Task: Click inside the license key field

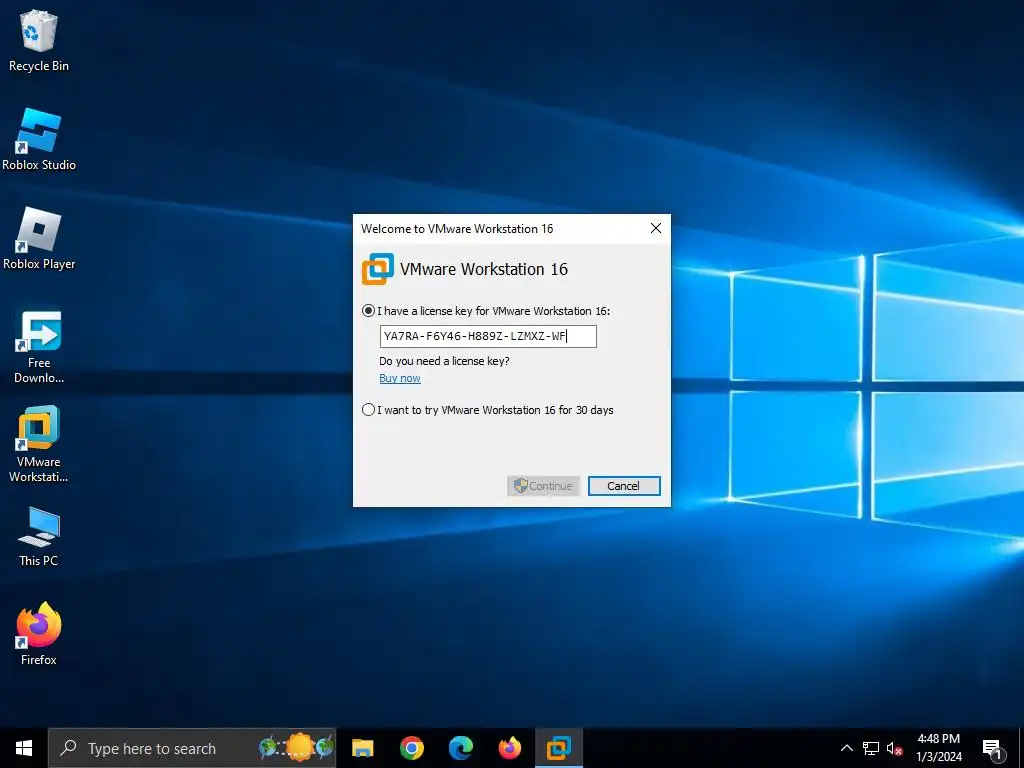Action: click(488, 336)
